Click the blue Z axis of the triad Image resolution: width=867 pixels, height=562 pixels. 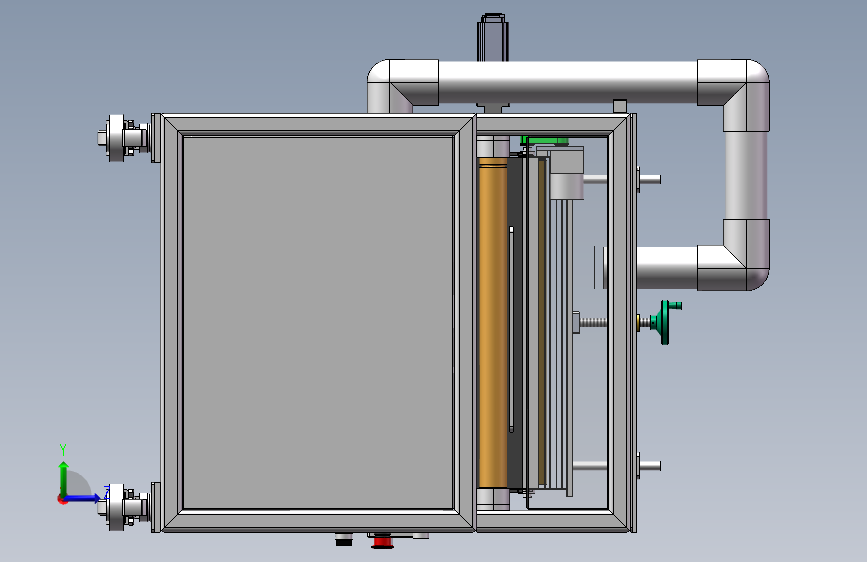tap(83, 498)
